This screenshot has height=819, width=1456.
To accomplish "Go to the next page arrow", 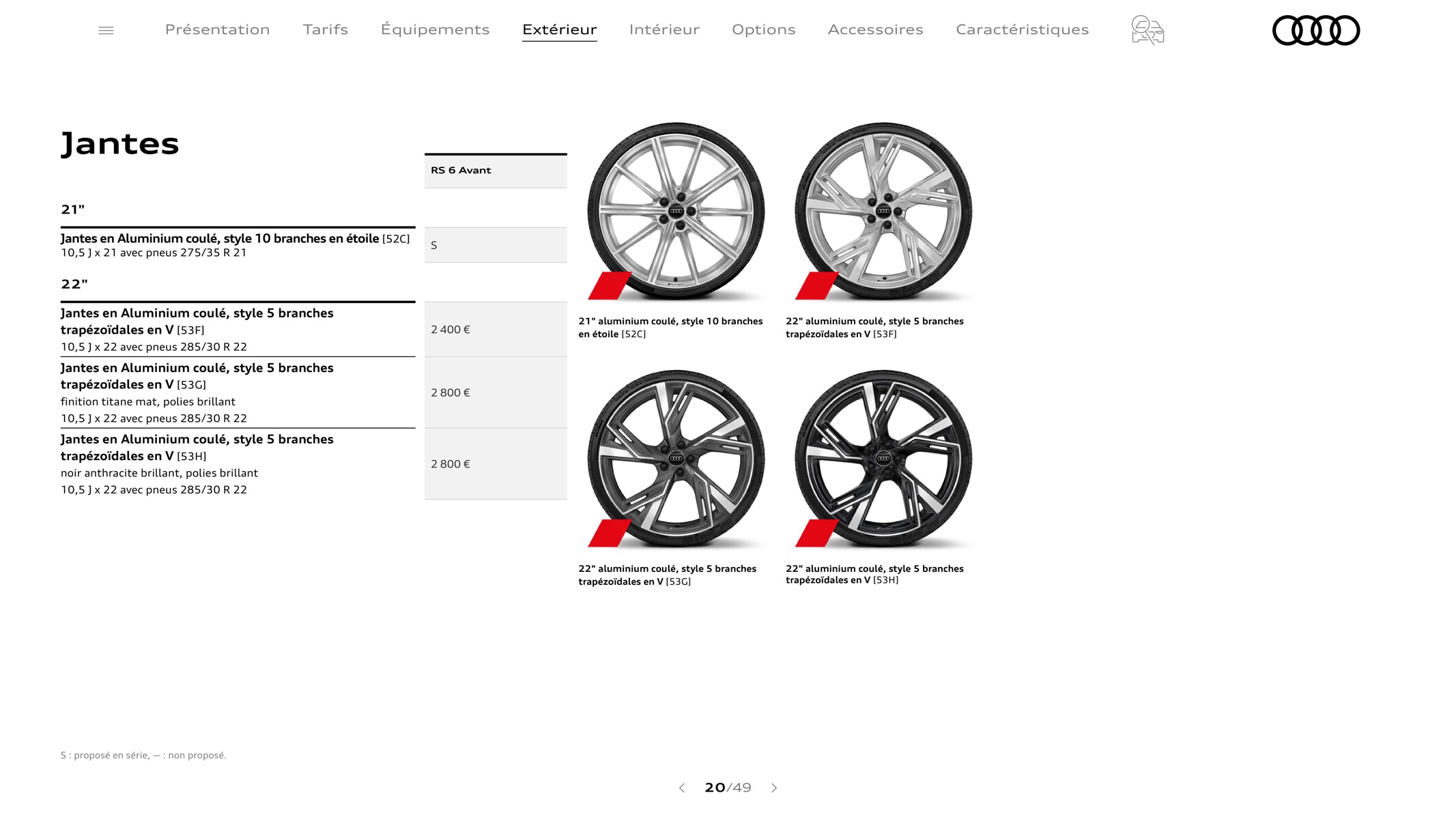I will (774, 788).
